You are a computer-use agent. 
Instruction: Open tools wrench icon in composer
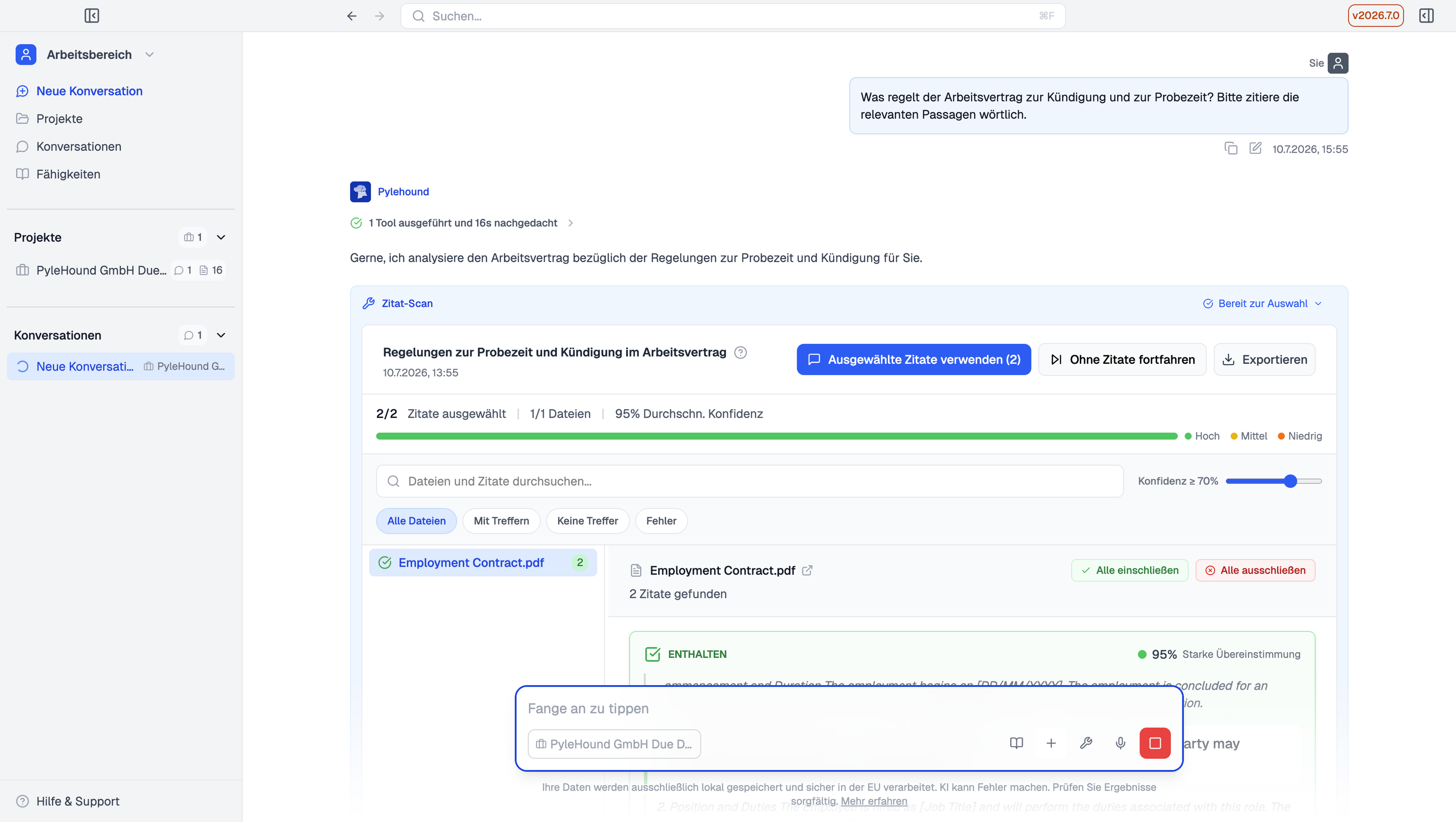coord(1086,743)
